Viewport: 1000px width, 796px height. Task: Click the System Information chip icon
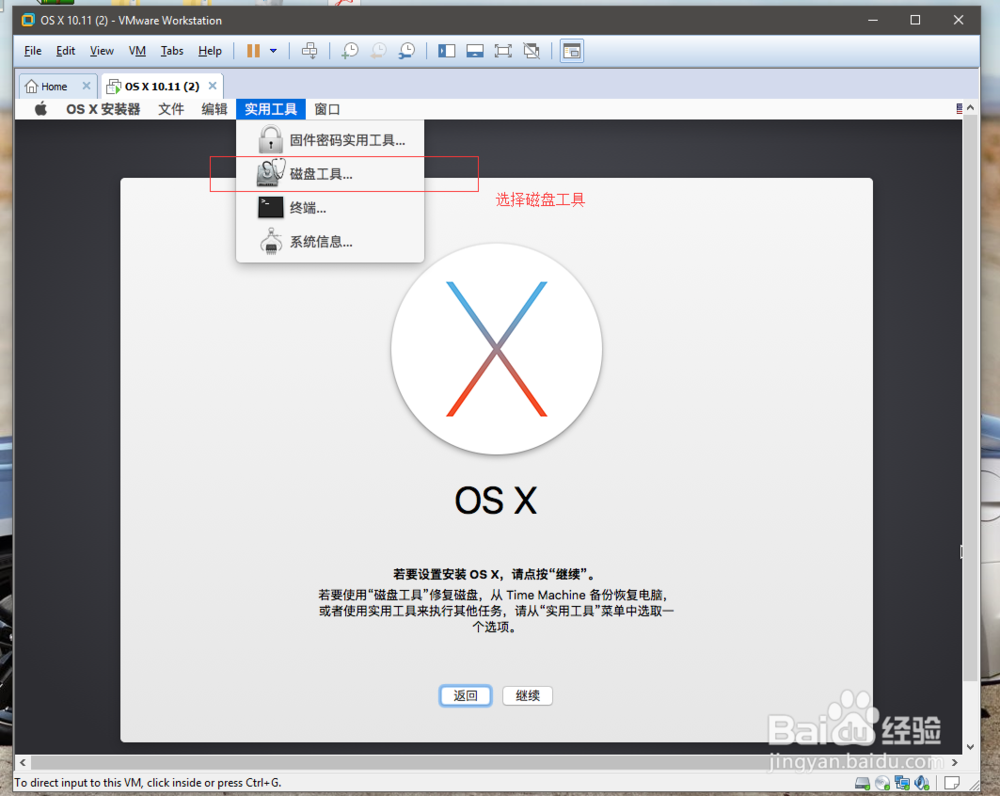coord(270,241)
